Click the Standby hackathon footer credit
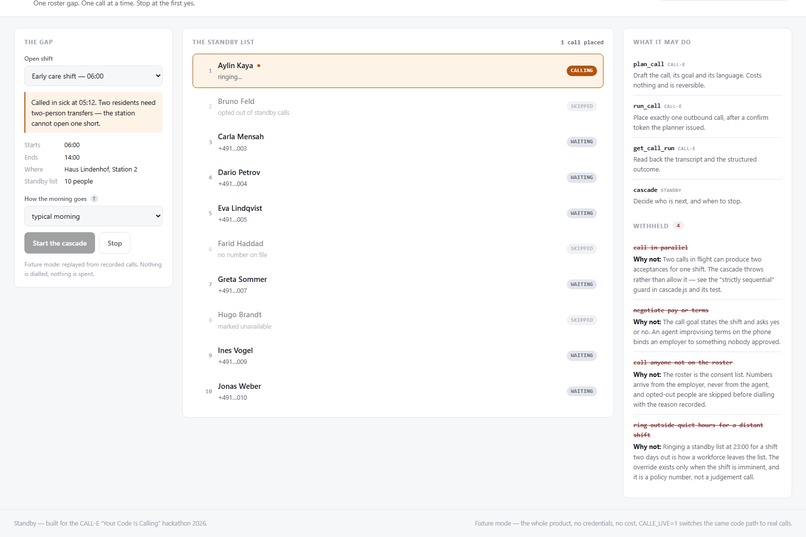This screenshot has height=537, width=806. coord(111,523)
